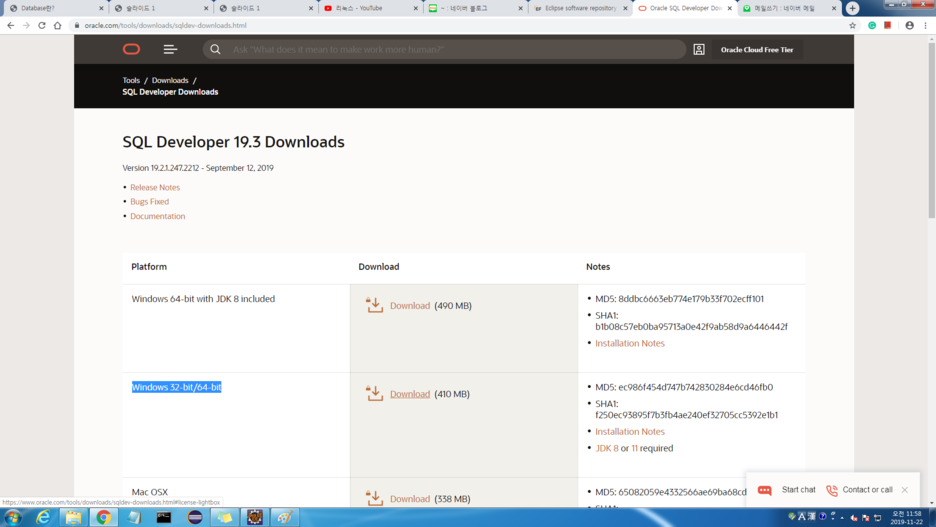The height and width of the screenshot is (527, 936).
Task: Click the download icon for Windows 32-bit/64-bit
Action: click(374, 393)
